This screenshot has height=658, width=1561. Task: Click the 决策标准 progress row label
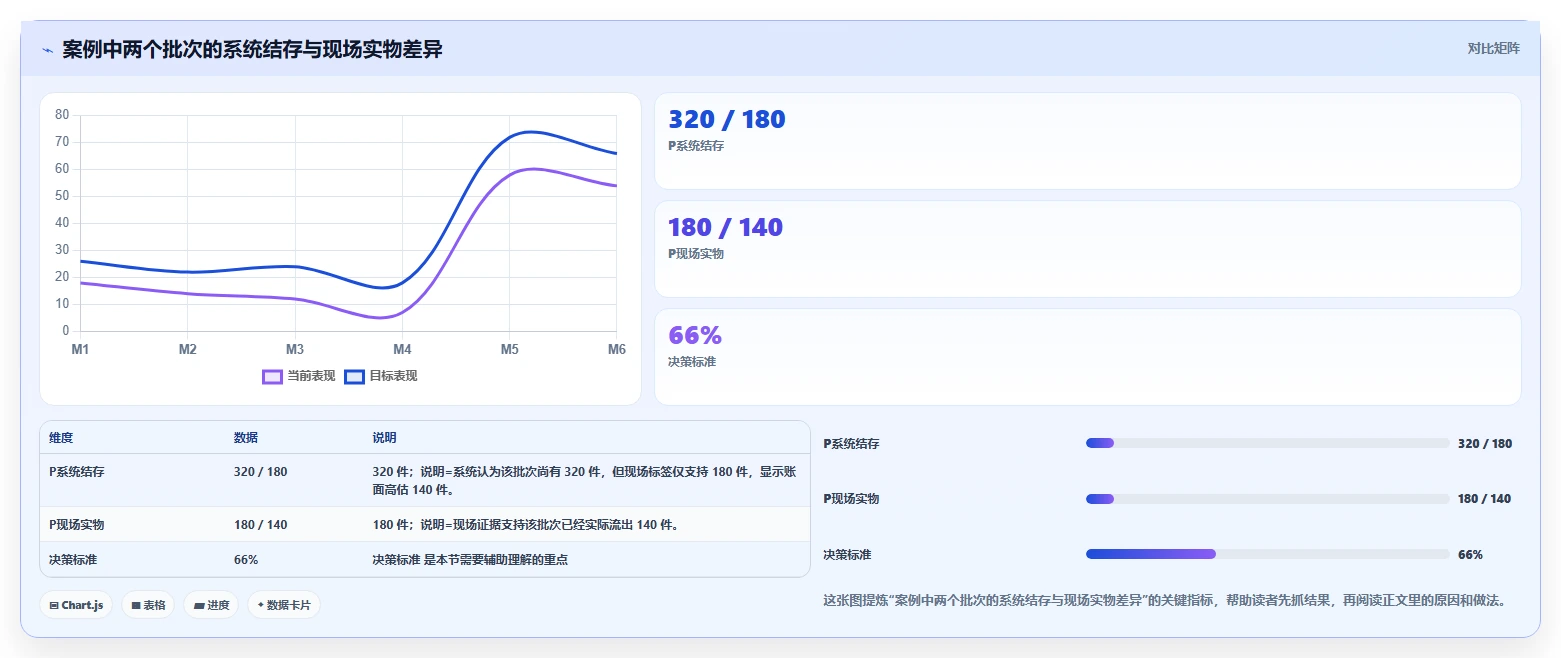point(847,555)
